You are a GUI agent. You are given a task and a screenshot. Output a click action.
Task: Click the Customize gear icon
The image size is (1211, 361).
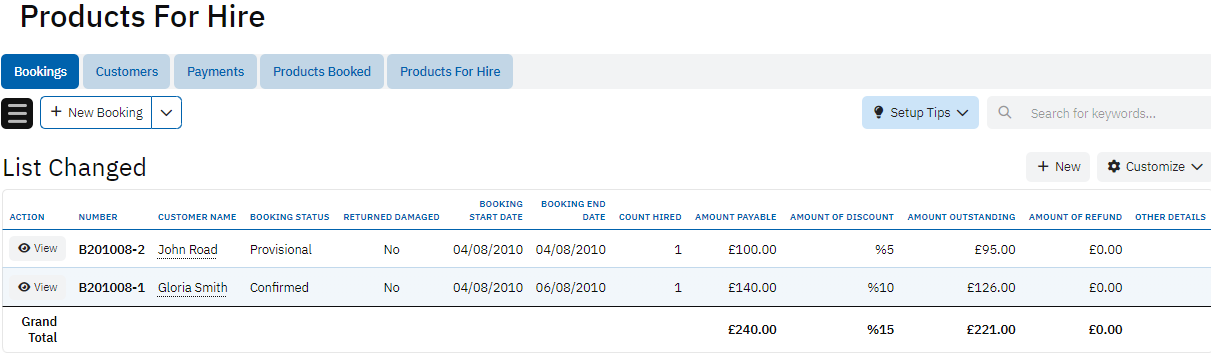[x=1114, y=167]
